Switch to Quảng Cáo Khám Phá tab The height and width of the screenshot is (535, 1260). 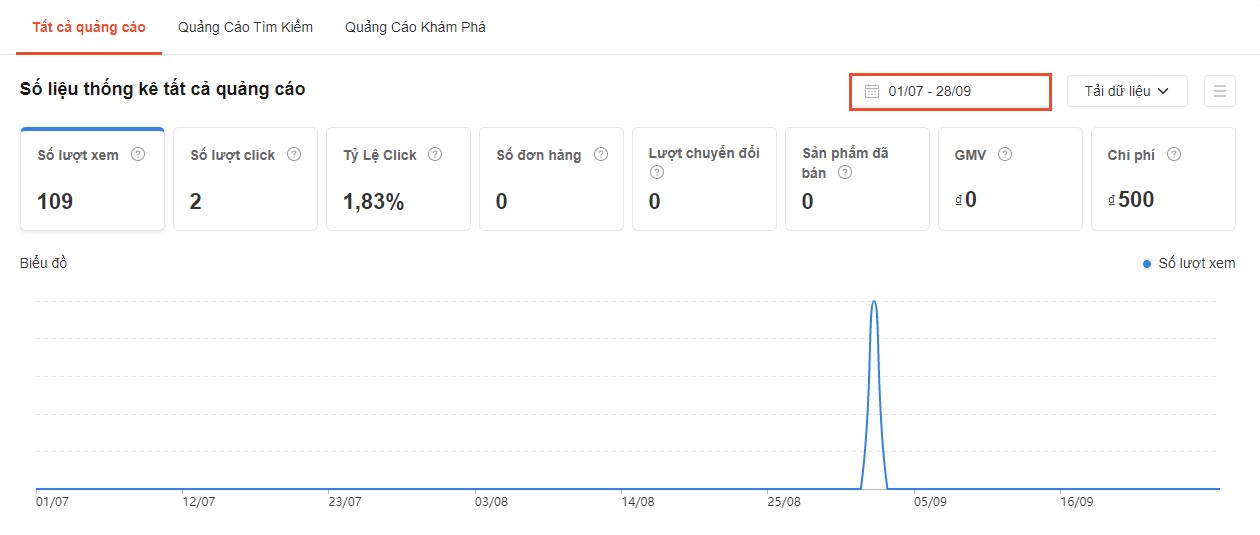pos(415,27)
